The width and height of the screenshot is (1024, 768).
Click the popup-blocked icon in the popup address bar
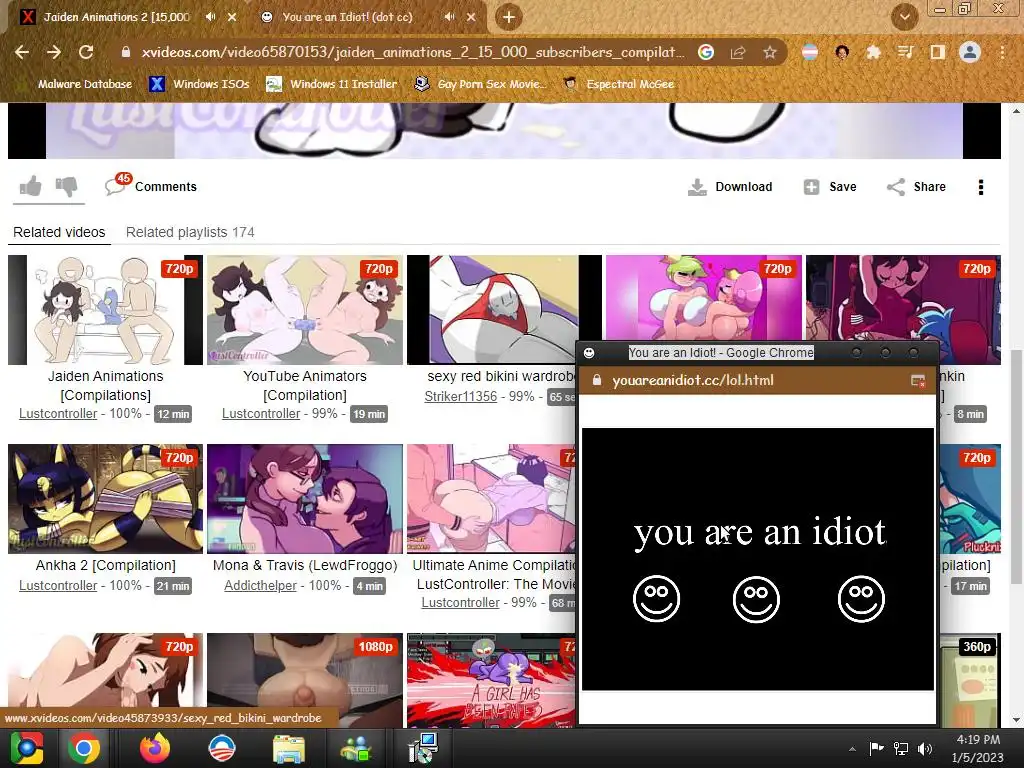(918, 381)
